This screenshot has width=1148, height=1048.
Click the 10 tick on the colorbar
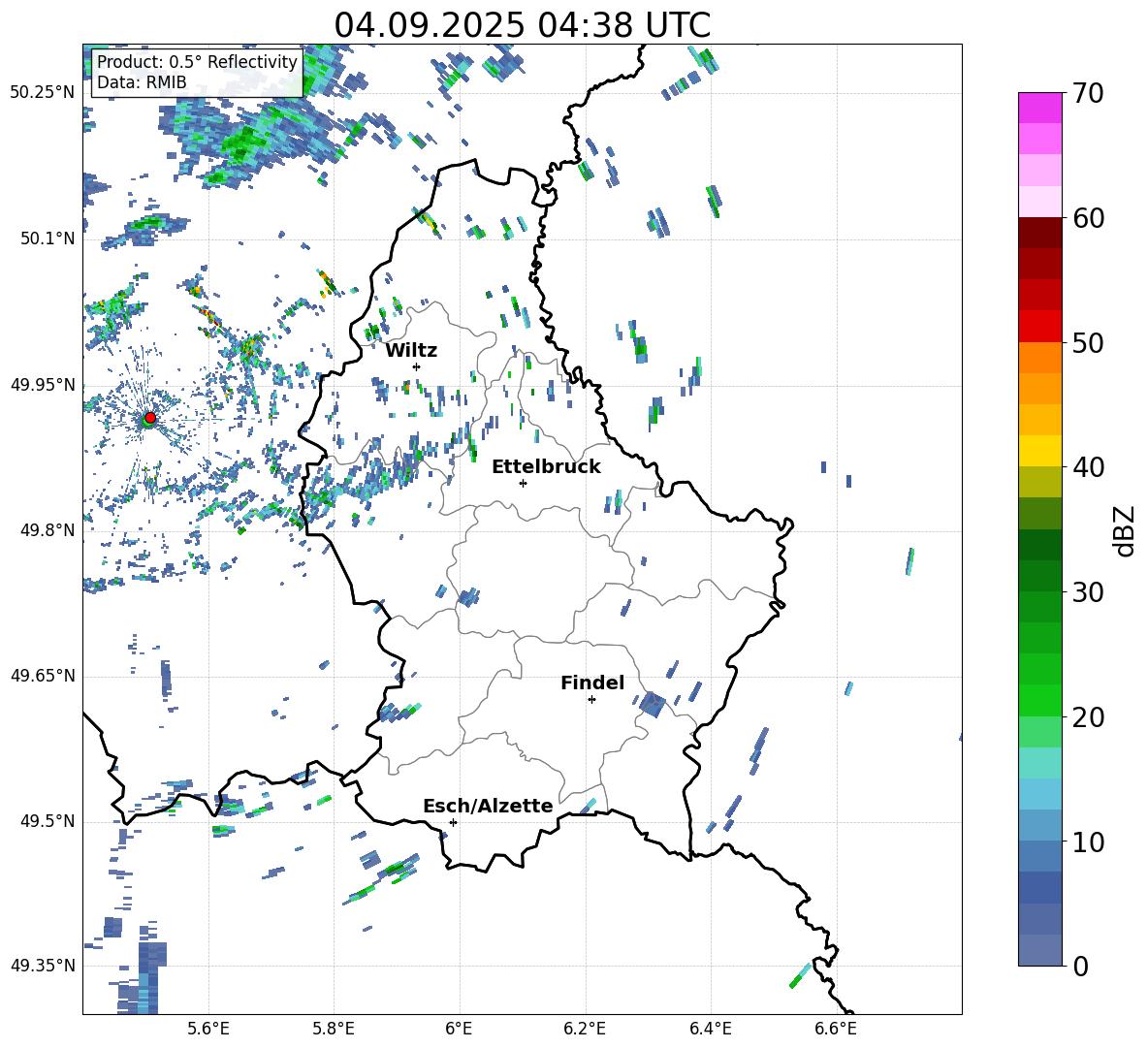pyautogui.click(x=1088, y=842)
